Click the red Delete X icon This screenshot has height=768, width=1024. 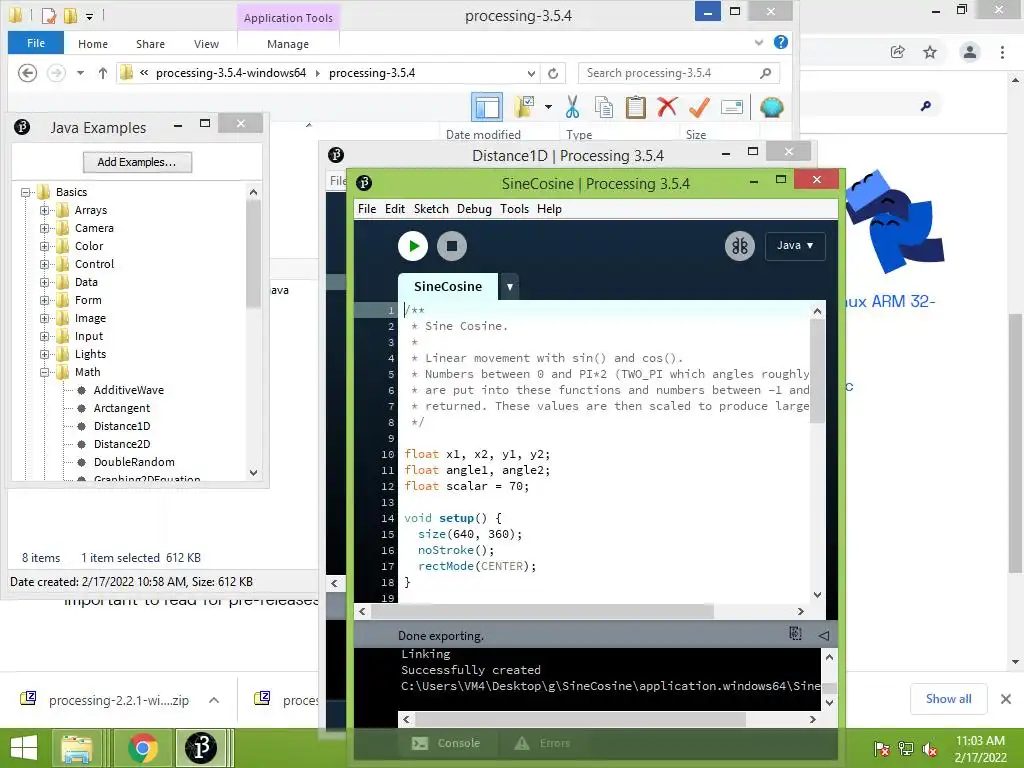pos(667,107)
